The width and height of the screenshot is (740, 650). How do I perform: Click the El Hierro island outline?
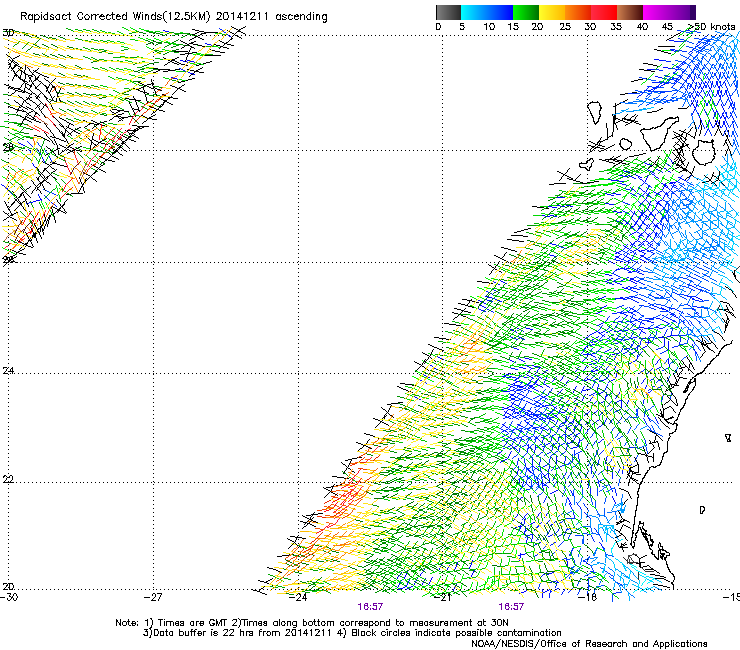pyautogui.click(x=587, y=164)
